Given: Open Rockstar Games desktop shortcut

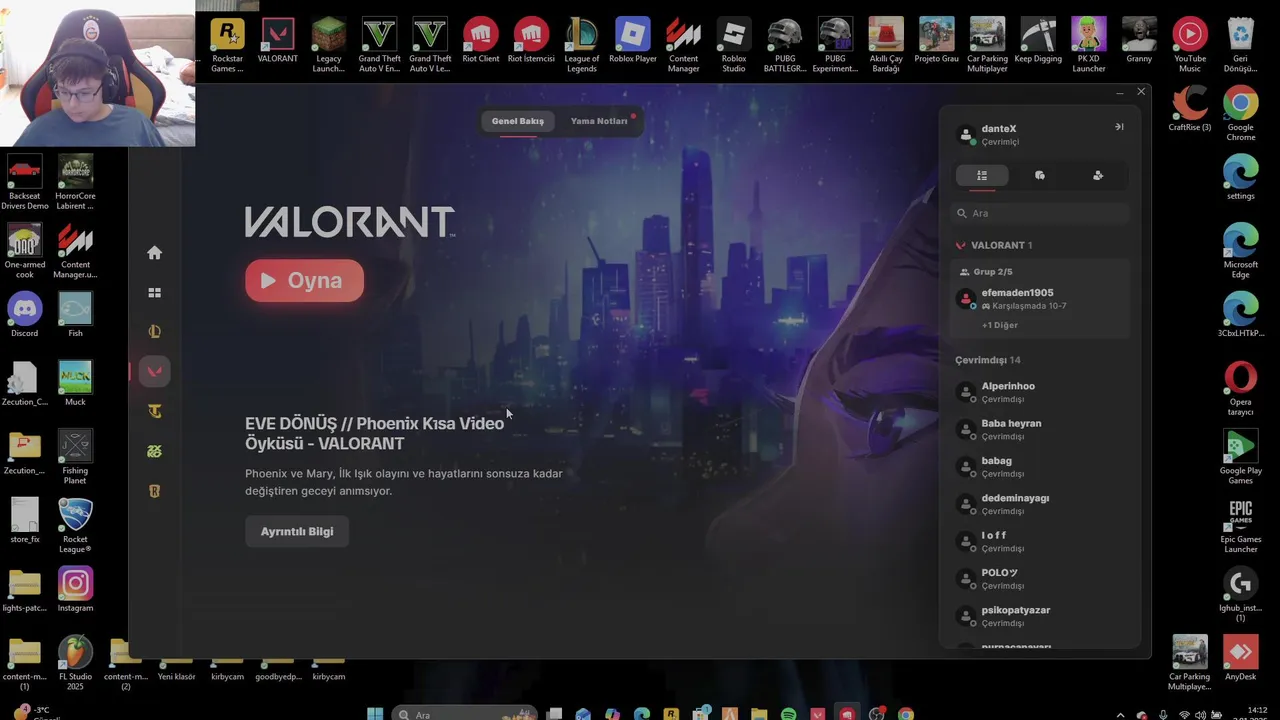Looking at the screenshot, I should pyautogui.click(x=227, y=45).
